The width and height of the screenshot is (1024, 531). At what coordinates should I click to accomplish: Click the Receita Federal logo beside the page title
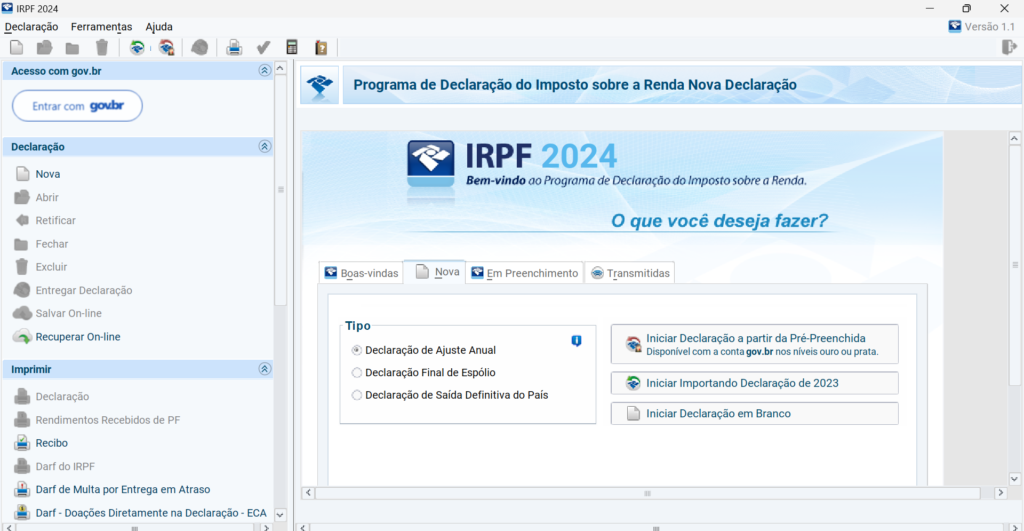pyautogui.click(x=319, y=85)
